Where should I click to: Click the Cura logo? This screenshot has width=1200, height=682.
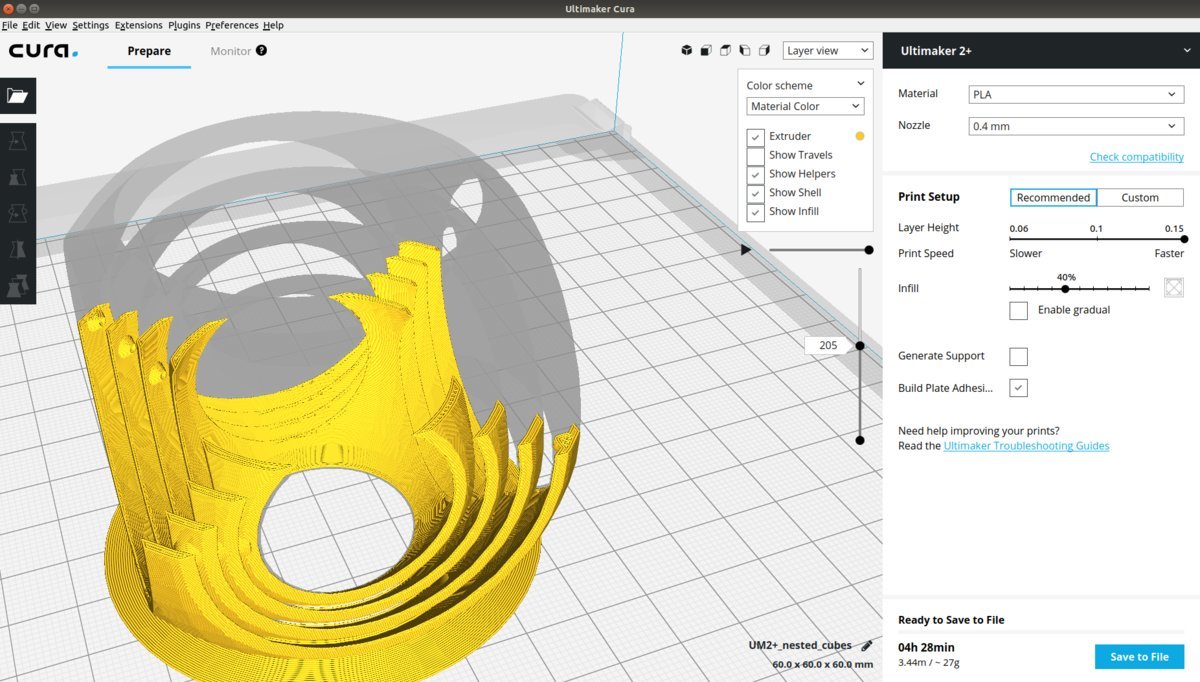(43, 51)
